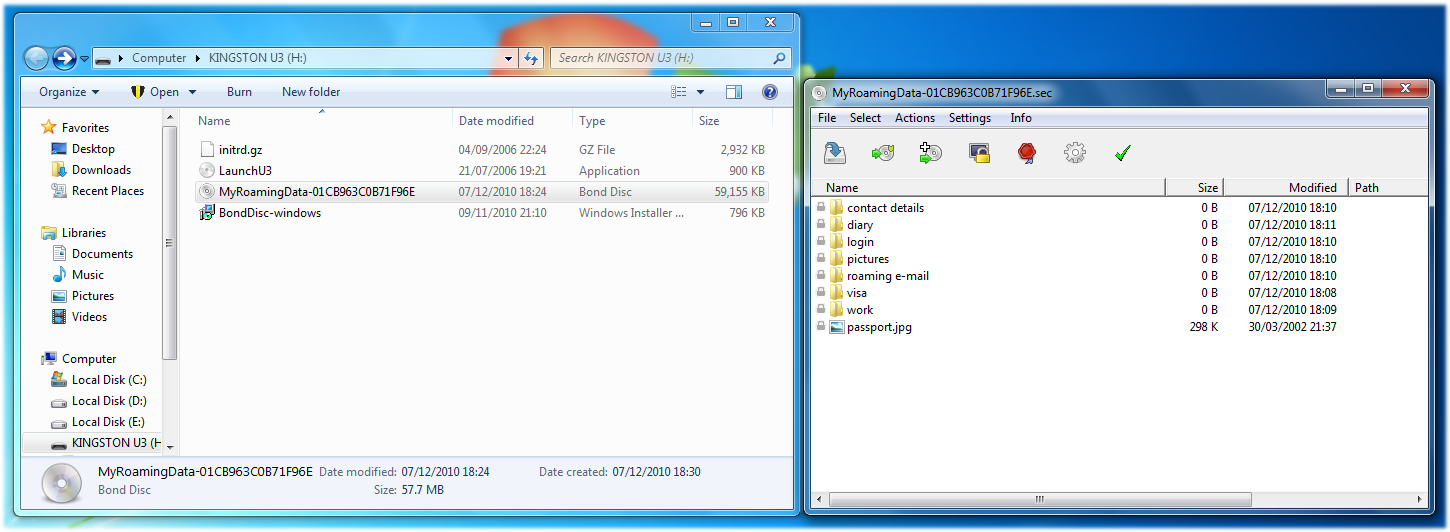Select Documents under Libraries
The height and width of the screenshot is (532, 1450).
(x=102, y=254)
